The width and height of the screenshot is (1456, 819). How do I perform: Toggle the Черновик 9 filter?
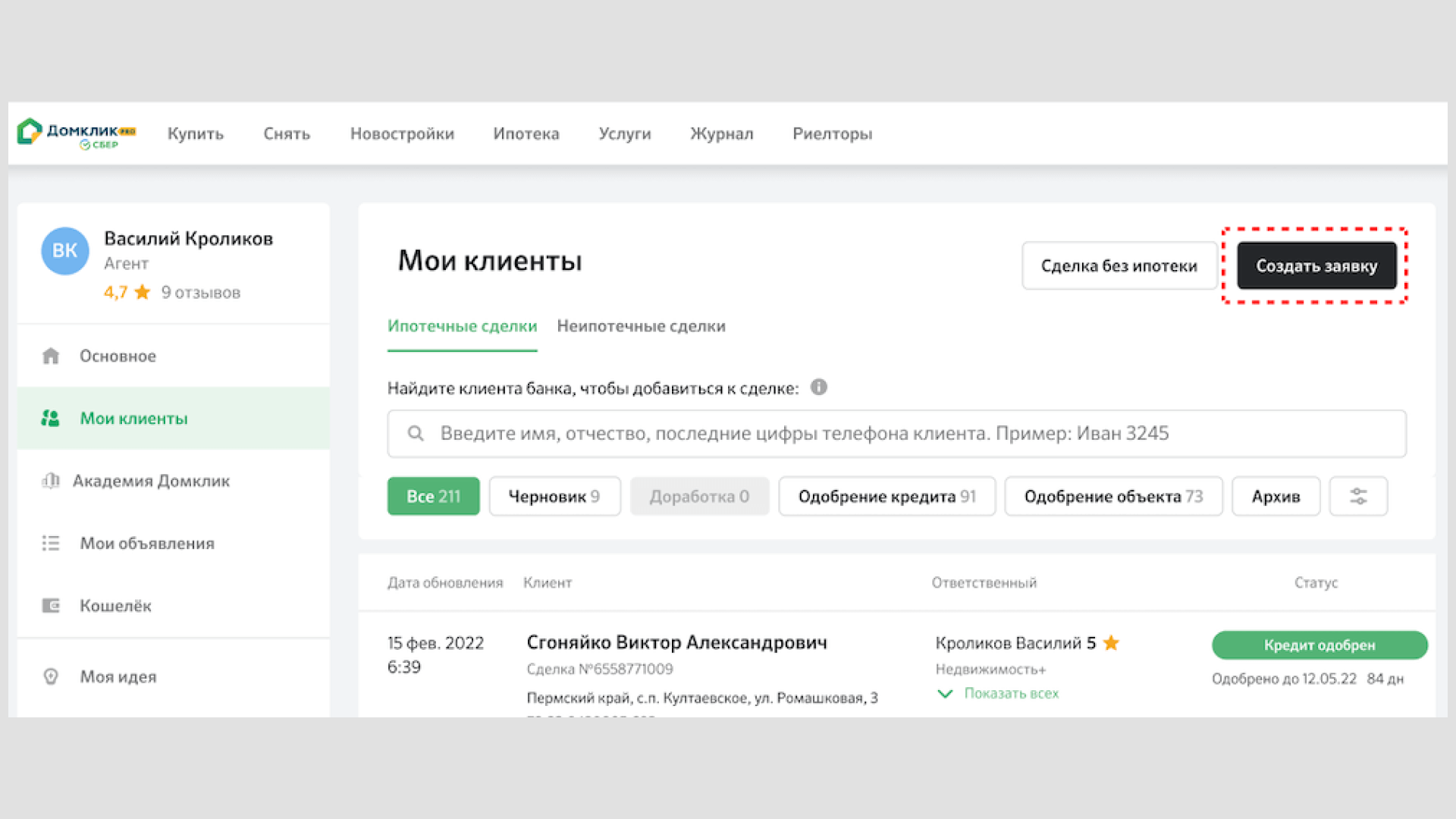click(x=554, y=497)
